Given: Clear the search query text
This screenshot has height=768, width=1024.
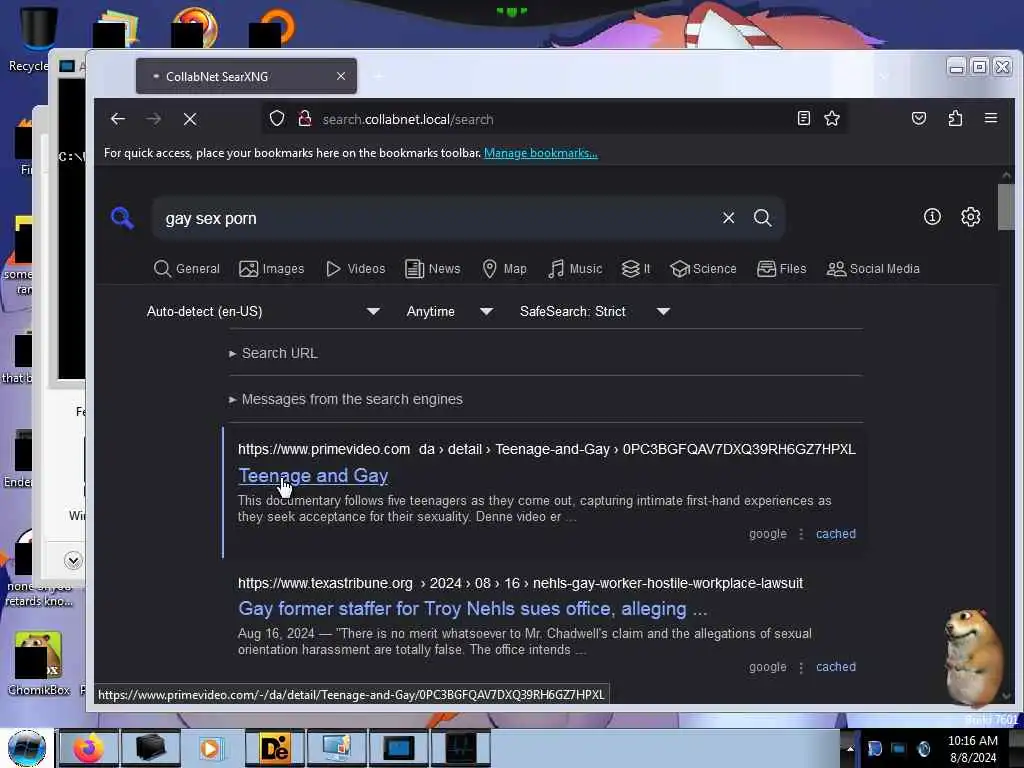Looking at the screenshot, I should (x=728, y=218).
